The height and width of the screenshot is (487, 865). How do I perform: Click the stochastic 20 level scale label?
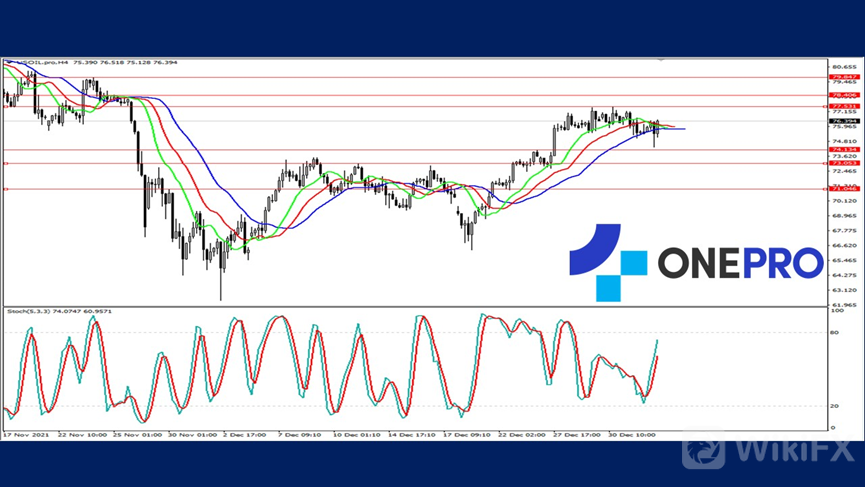click(x=836, y=406)
